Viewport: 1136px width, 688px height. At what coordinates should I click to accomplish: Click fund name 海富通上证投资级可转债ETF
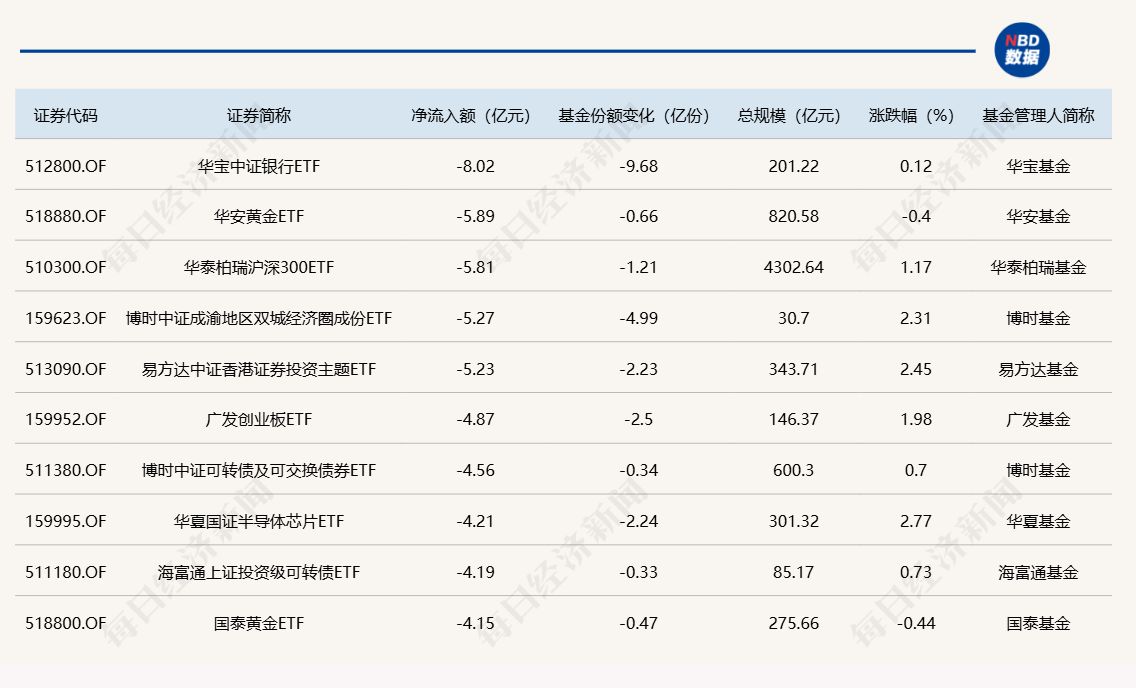[259, 572]
